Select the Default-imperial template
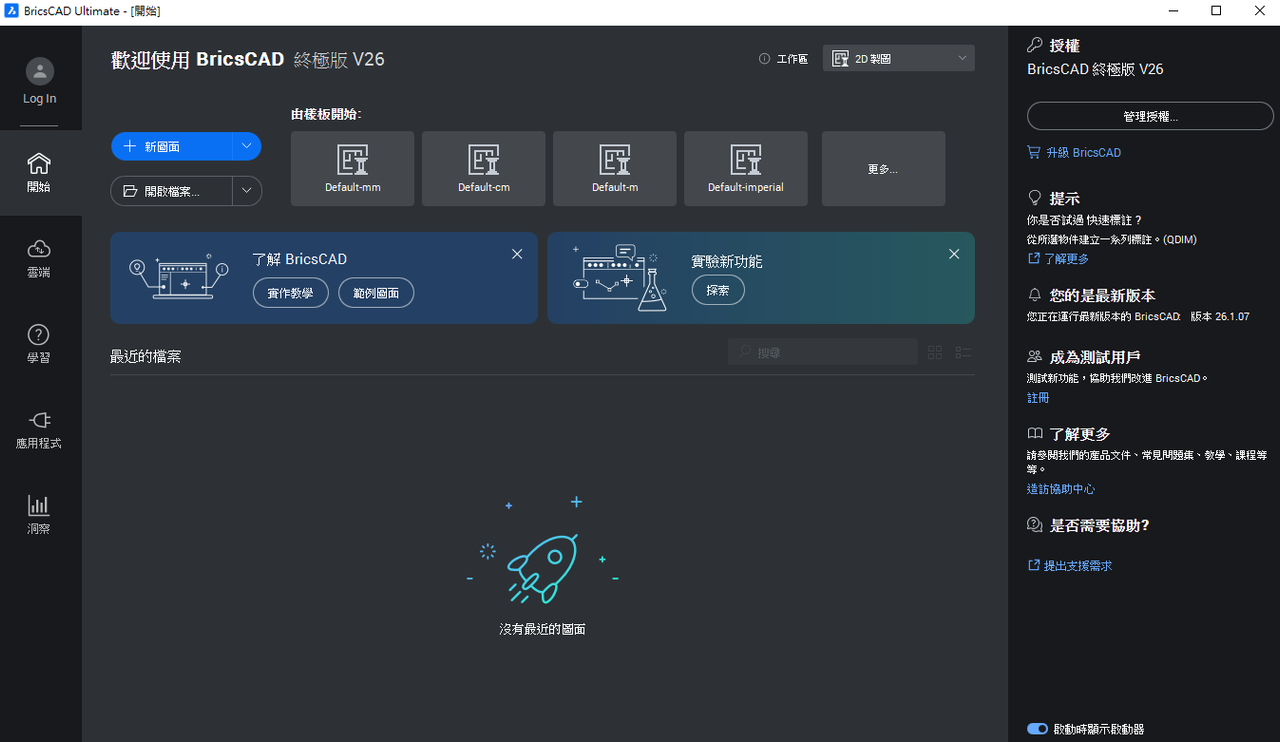1280x742 pixels. point(746,168)
